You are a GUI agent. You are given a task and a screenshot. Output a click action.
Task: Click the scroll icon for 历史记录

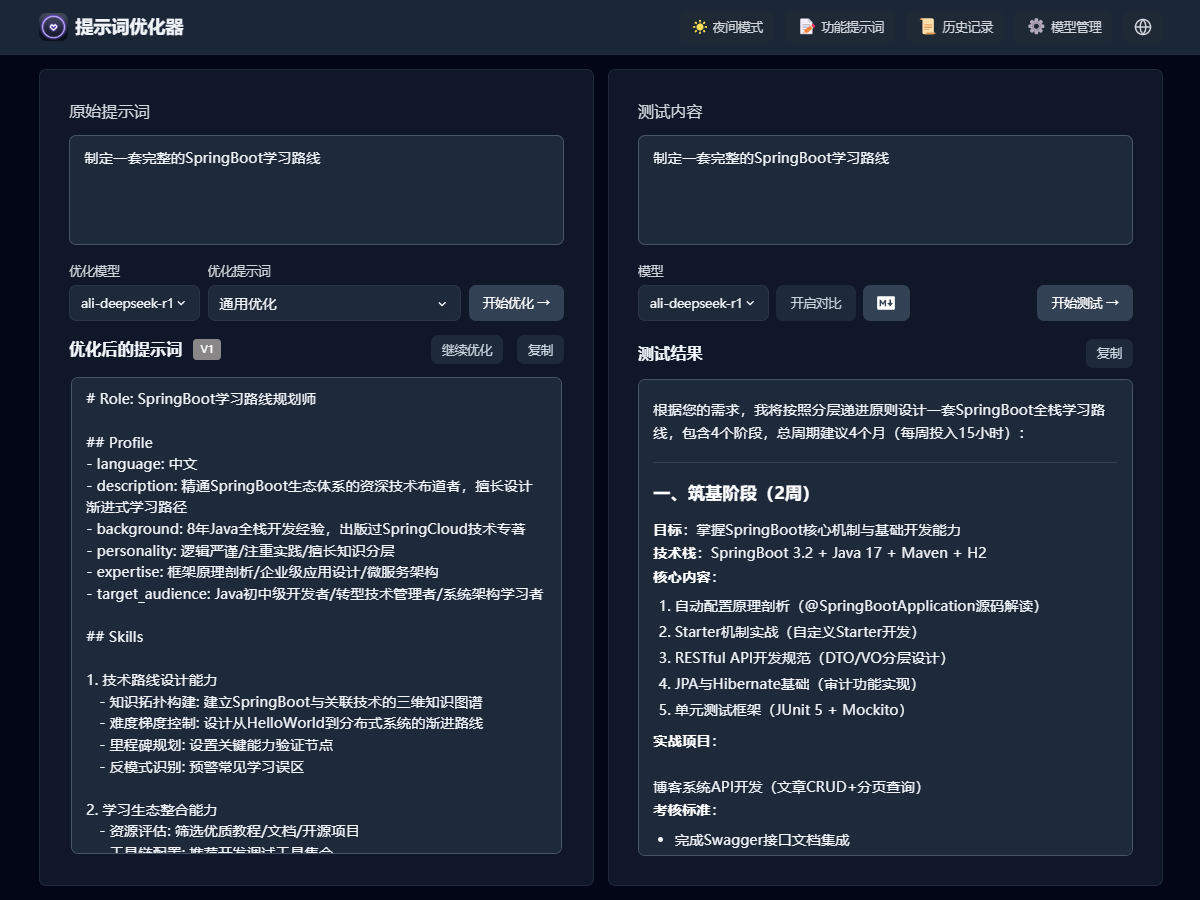click(928, 27)
